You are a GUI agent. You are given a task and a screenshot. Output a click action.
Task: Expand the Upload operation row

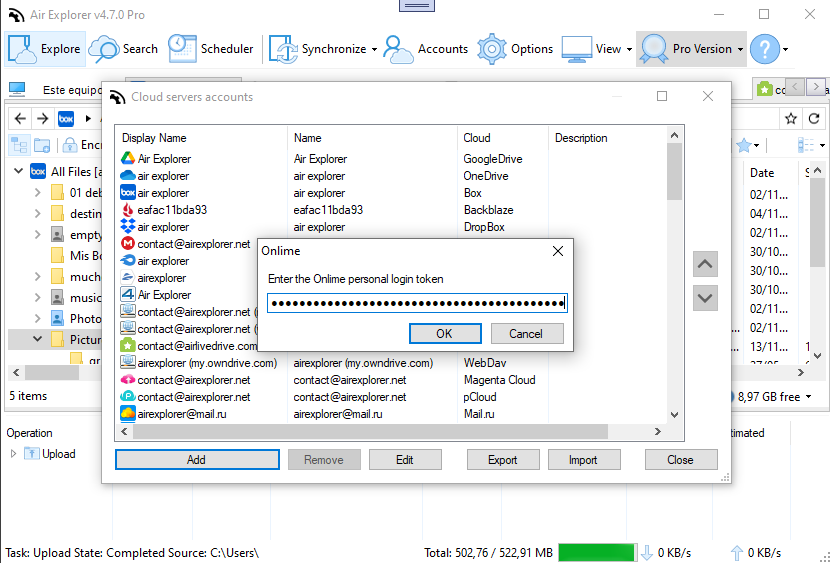coord(14,454)
